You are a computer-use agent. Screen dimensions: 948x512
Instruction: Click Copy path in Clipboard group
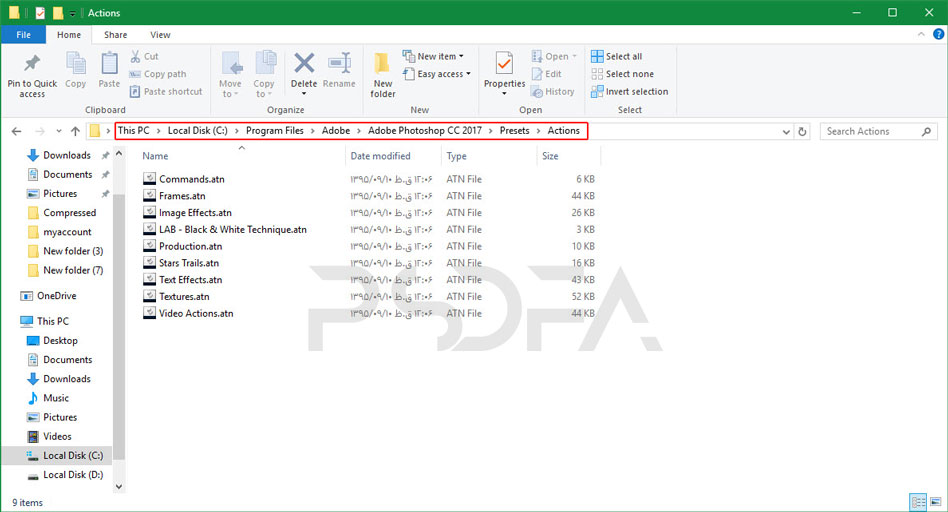[158, 74]
